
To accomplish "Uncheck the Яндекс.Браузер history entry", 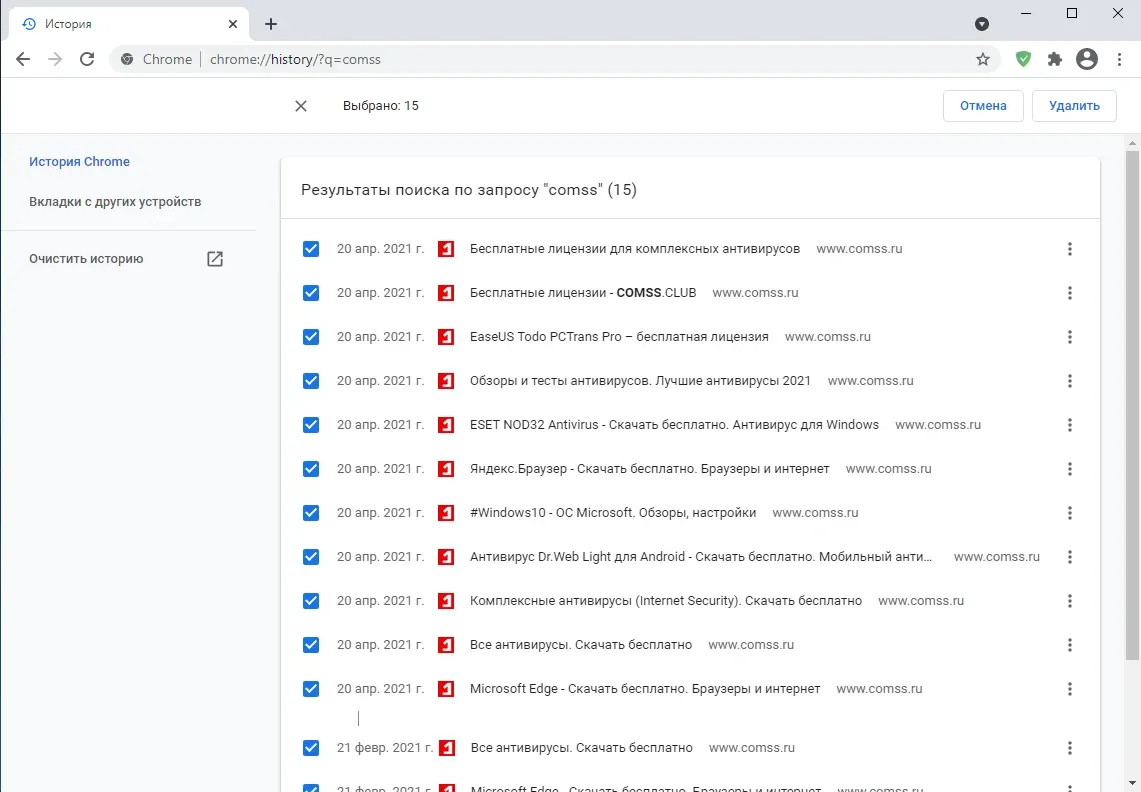I will pyautogui.click(x=311, y=469).
